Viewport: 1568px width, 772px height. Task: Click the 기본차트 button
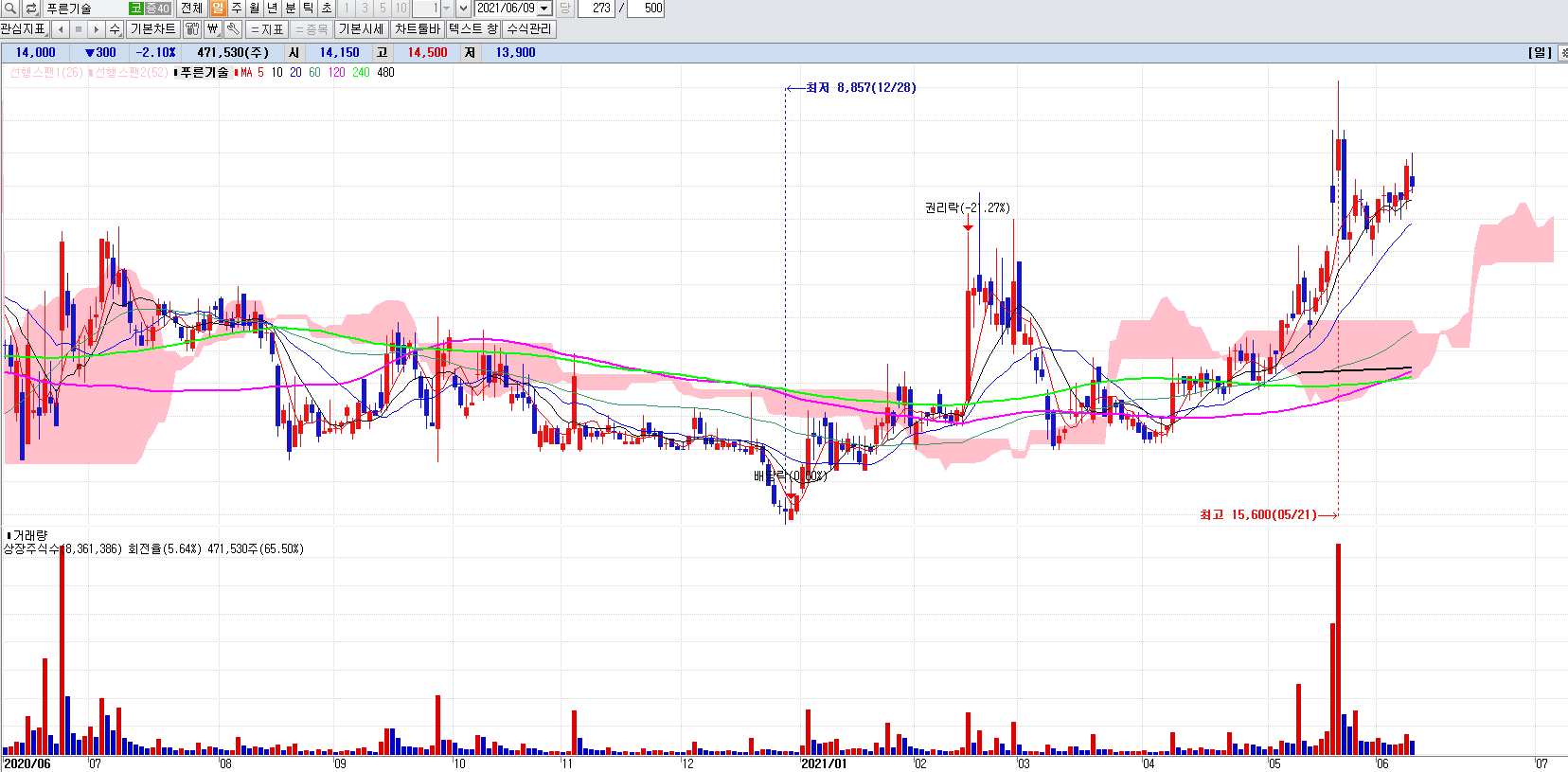[x=153, y=29]
